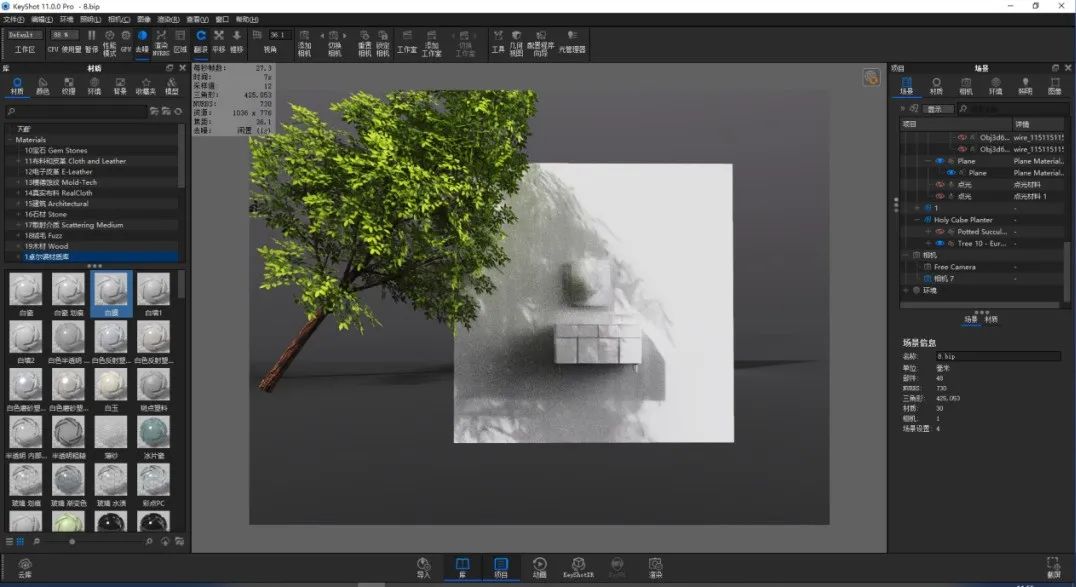Select the Free Camera item
The height and width of the screenshot is (587, 1076).
click(954, 267)
